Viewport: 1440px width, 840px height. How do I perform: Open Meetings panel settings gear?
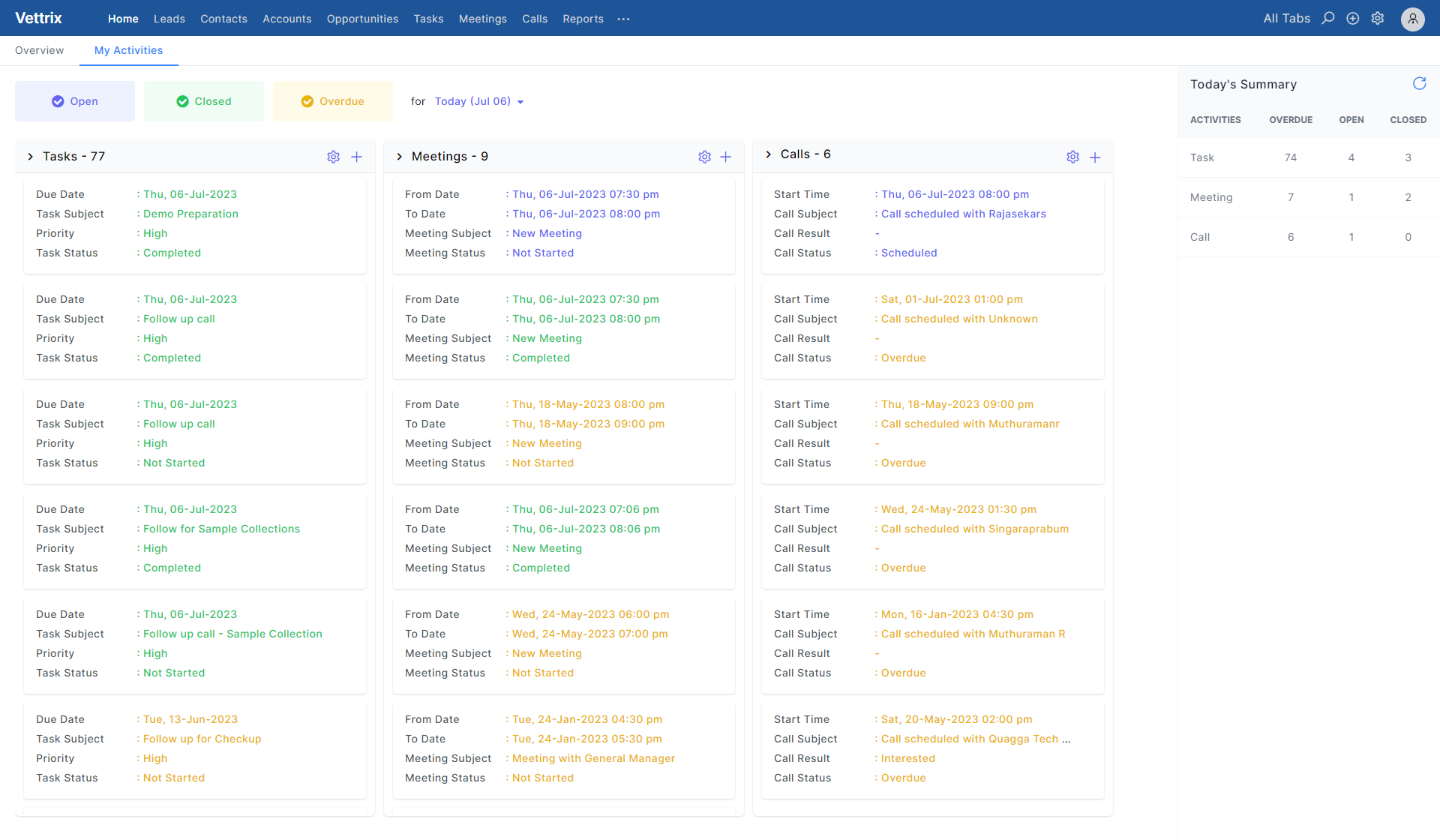pos(704,157)
